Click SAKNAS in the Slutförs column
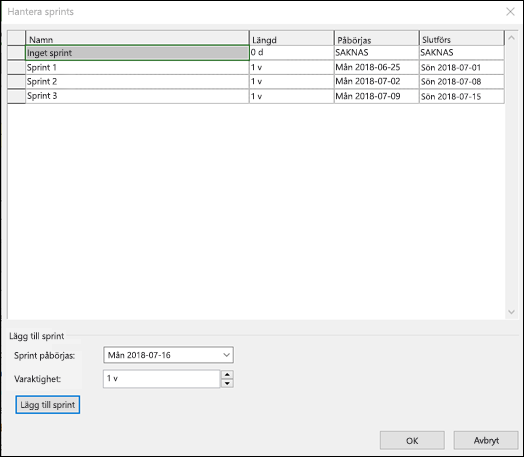This screenshot has width=524, height=457. pos(462,53)
